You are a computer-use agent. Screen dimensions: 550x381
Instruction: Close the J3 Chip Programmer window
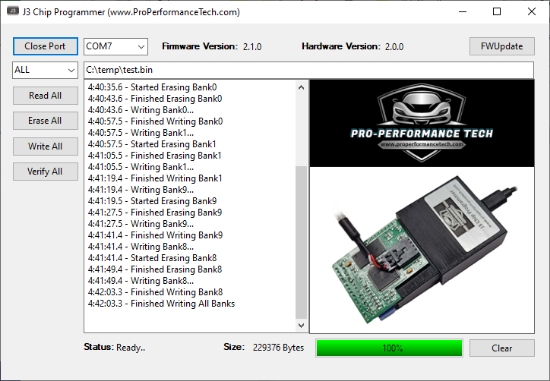[531, 12]
